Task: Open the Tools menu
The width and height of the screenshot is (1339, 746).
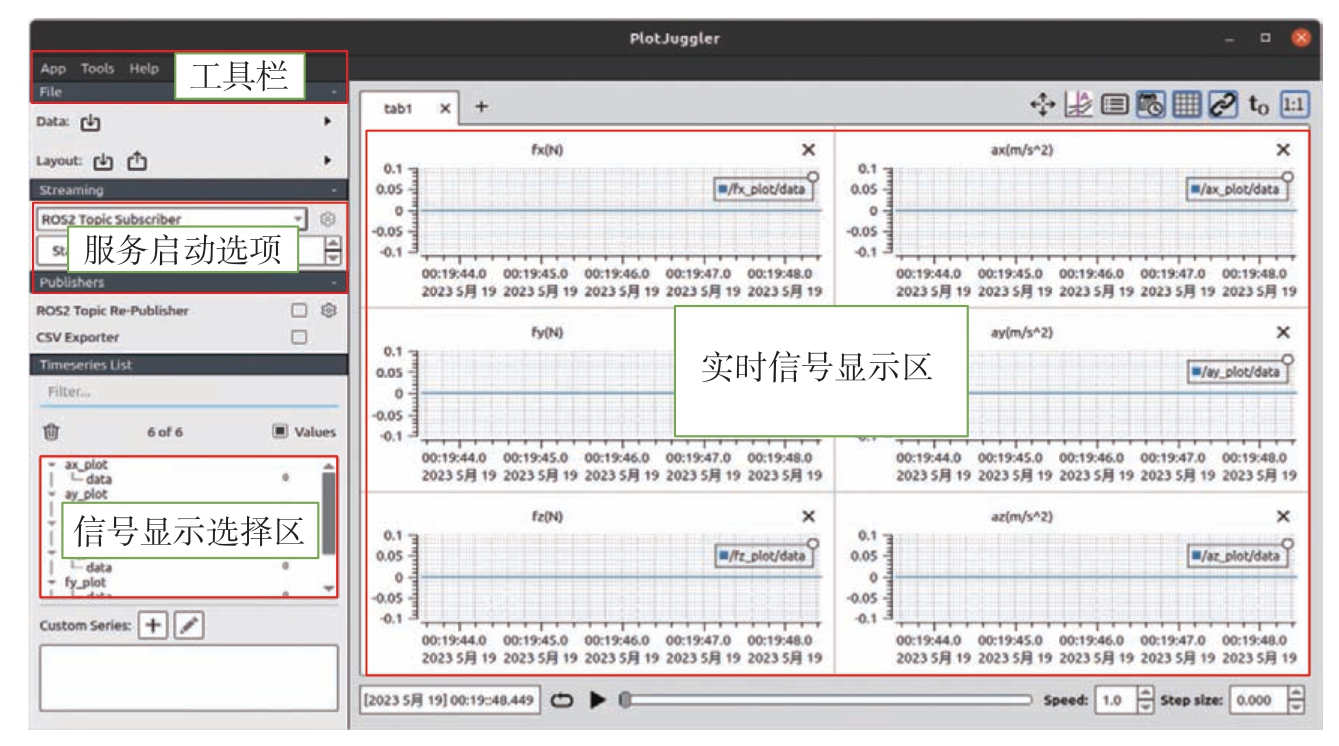Action: 98,69
